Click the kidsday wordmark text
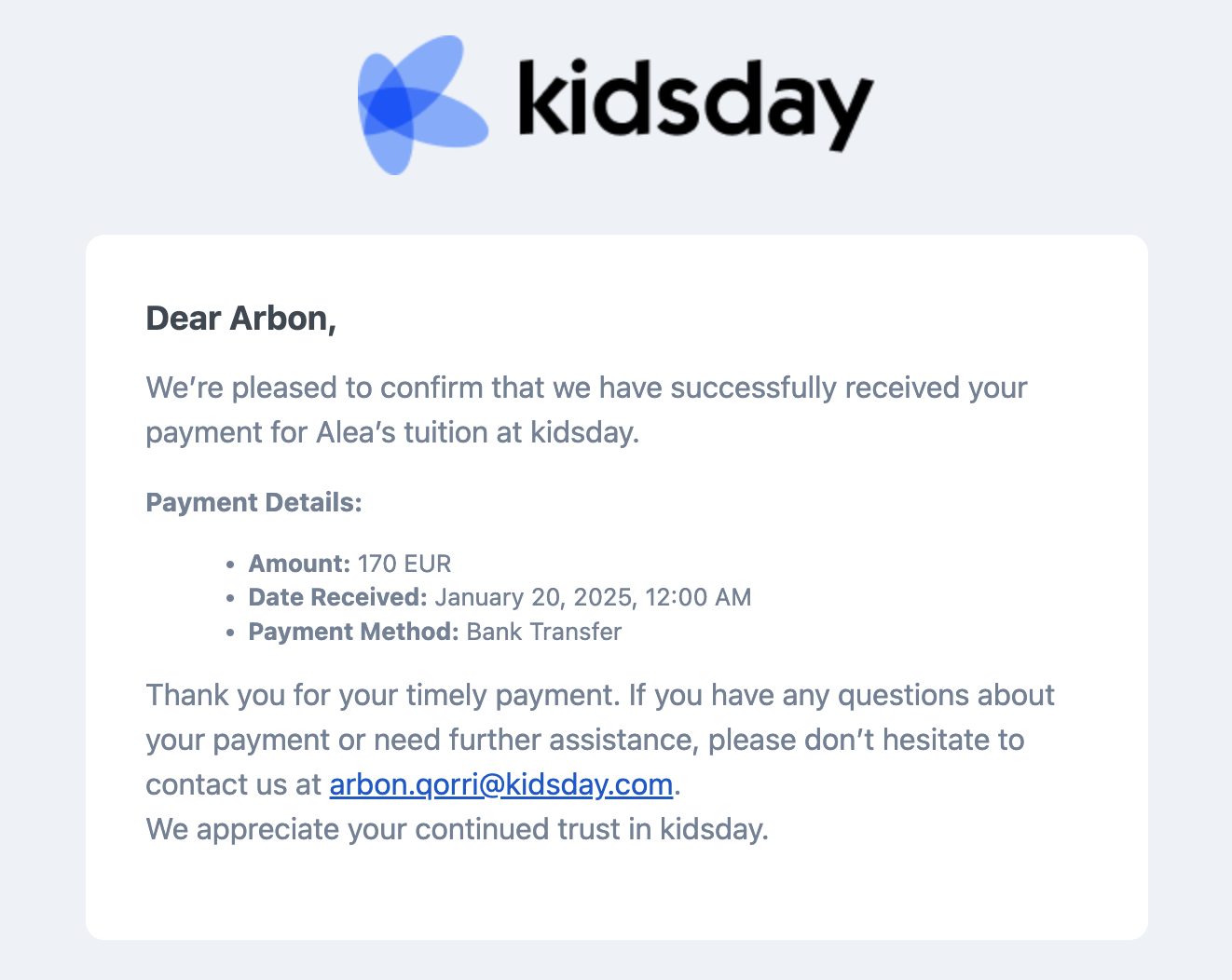 [695, 104]
